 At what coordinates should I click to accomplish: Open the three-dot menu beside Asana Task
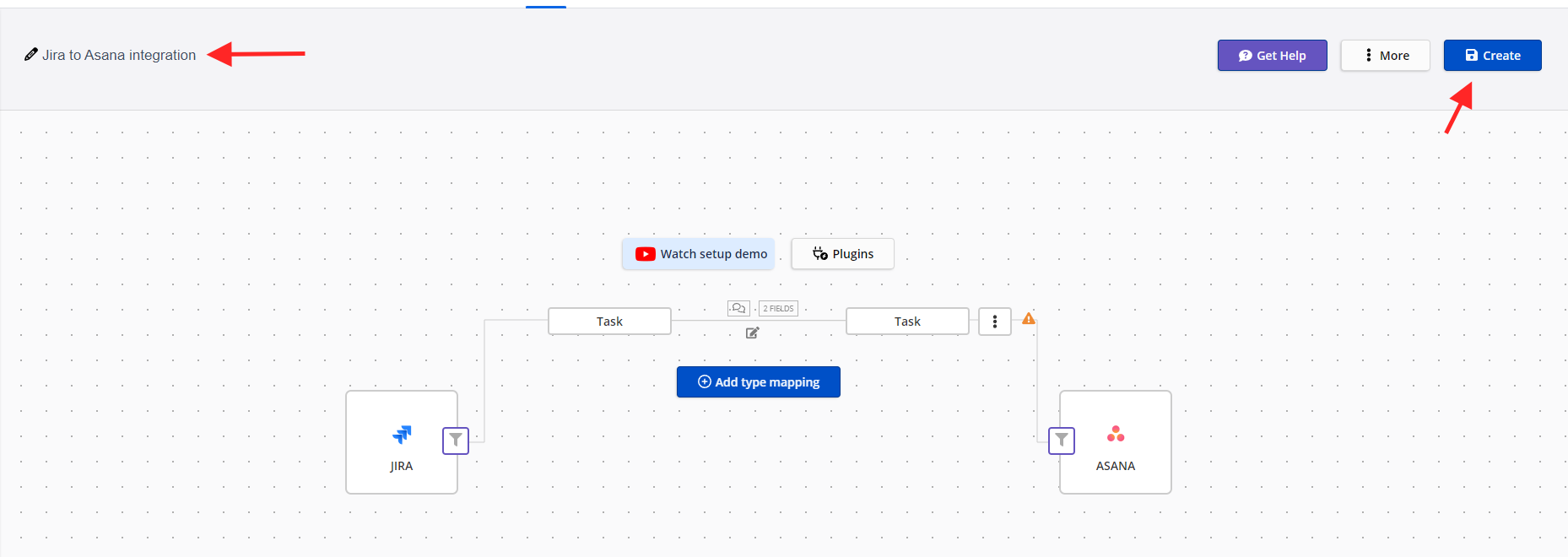click(995, 322)
